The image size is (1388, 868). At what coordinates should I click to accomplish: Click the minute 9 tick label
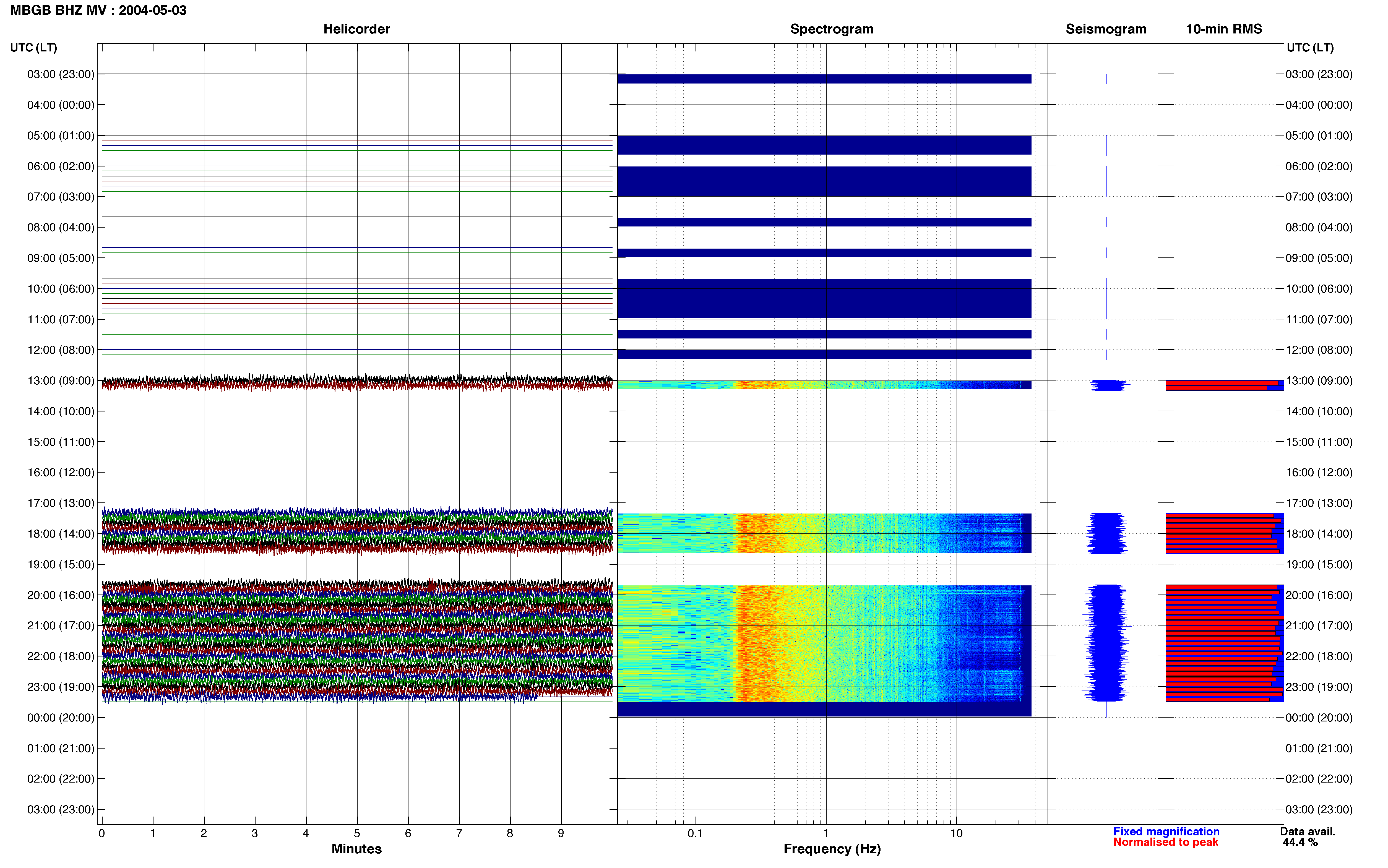click(561, 833)
